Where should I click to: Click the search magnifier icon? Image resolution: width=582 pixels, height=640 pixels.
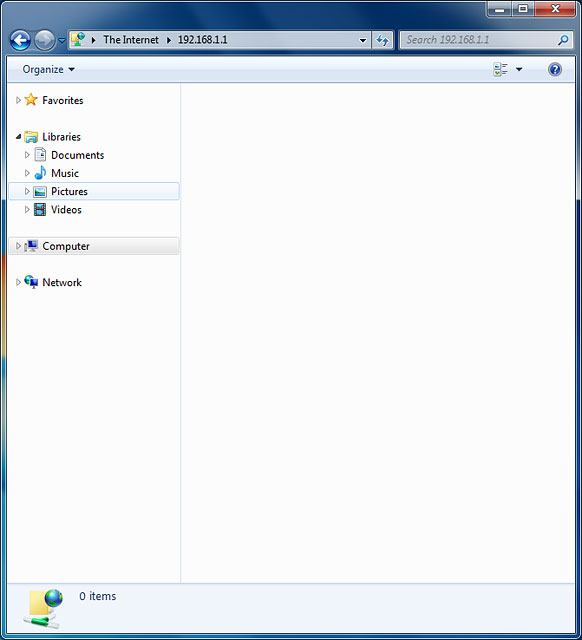(x=563, y=40)
